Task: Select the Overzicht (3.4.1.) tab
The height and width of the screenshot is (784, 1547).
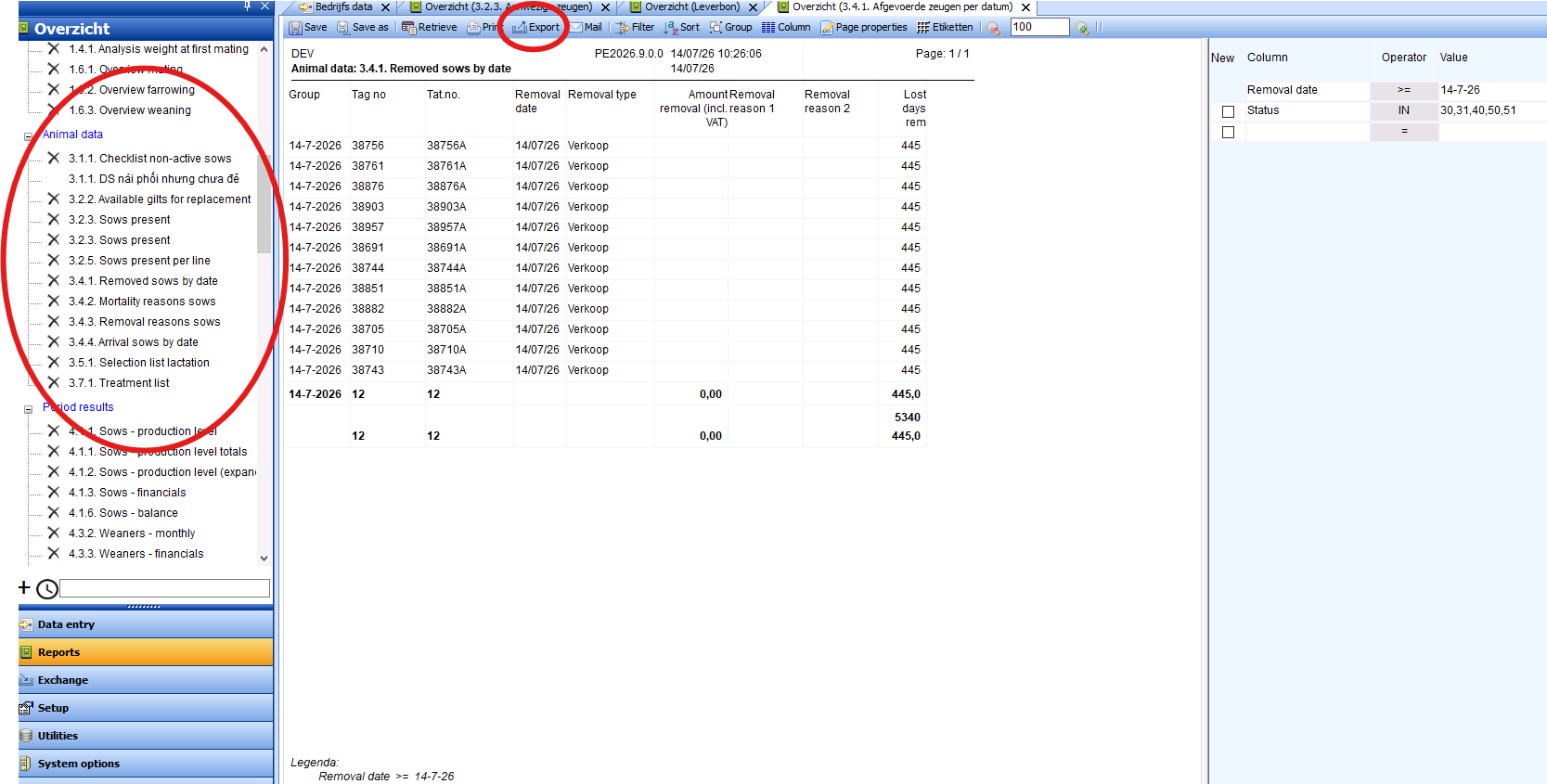Action: [x=902, y=7]
